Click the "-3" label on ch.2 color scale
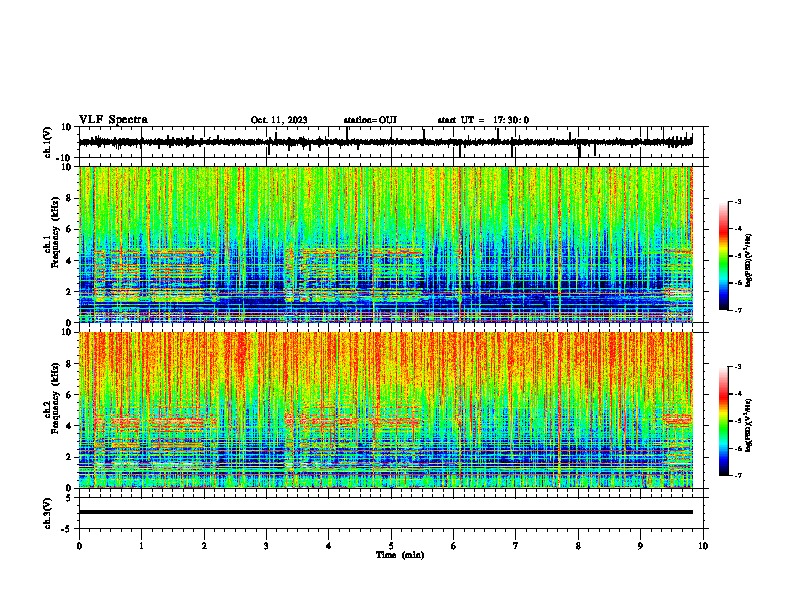Screen dimensions: 792x612 click(738, 367)
